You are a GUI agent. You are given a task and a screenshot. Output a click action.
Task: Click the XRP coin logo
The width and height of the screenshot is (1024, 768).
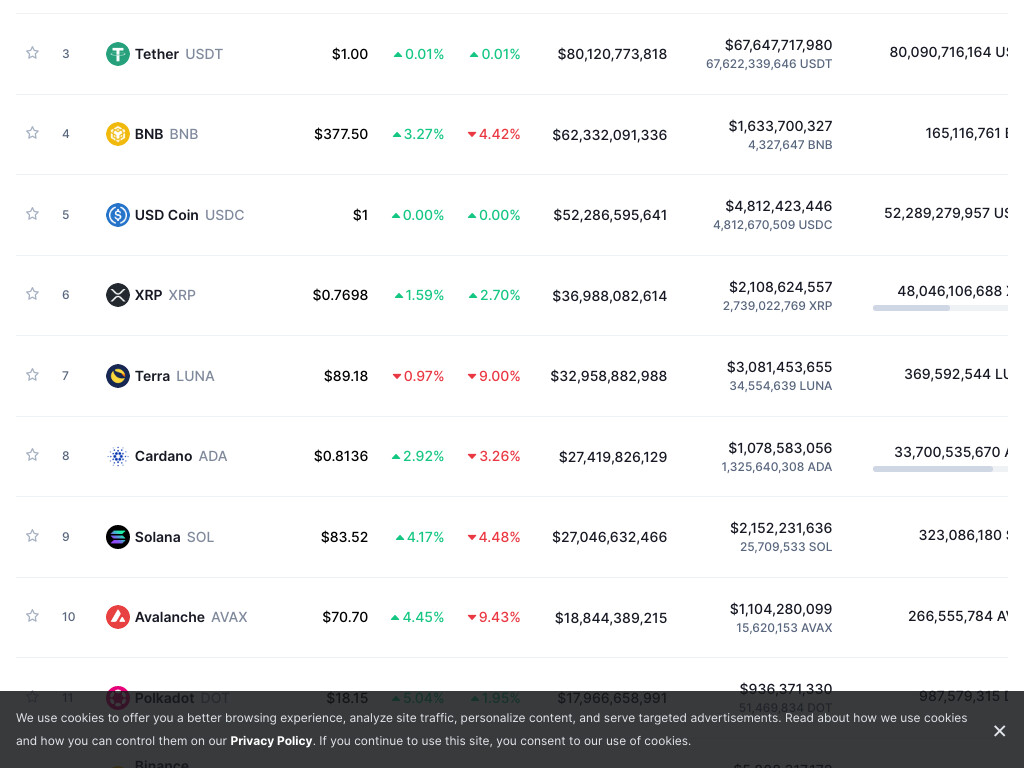[x=118, y=295]
